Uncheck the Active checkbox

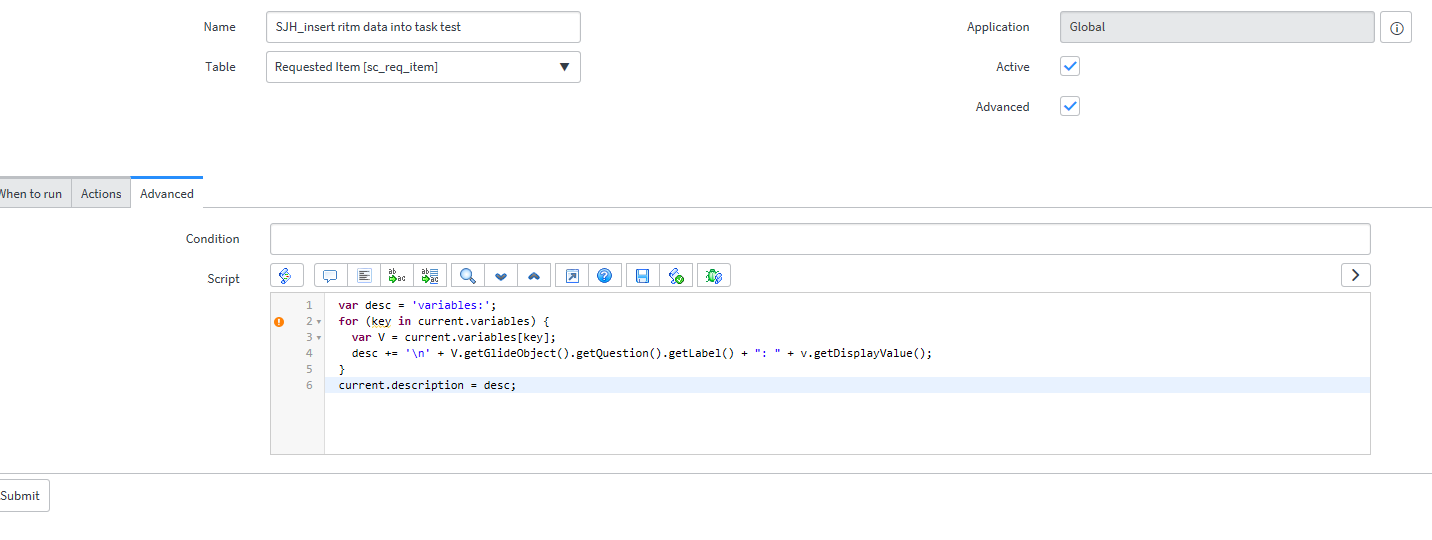(1070, 66)
